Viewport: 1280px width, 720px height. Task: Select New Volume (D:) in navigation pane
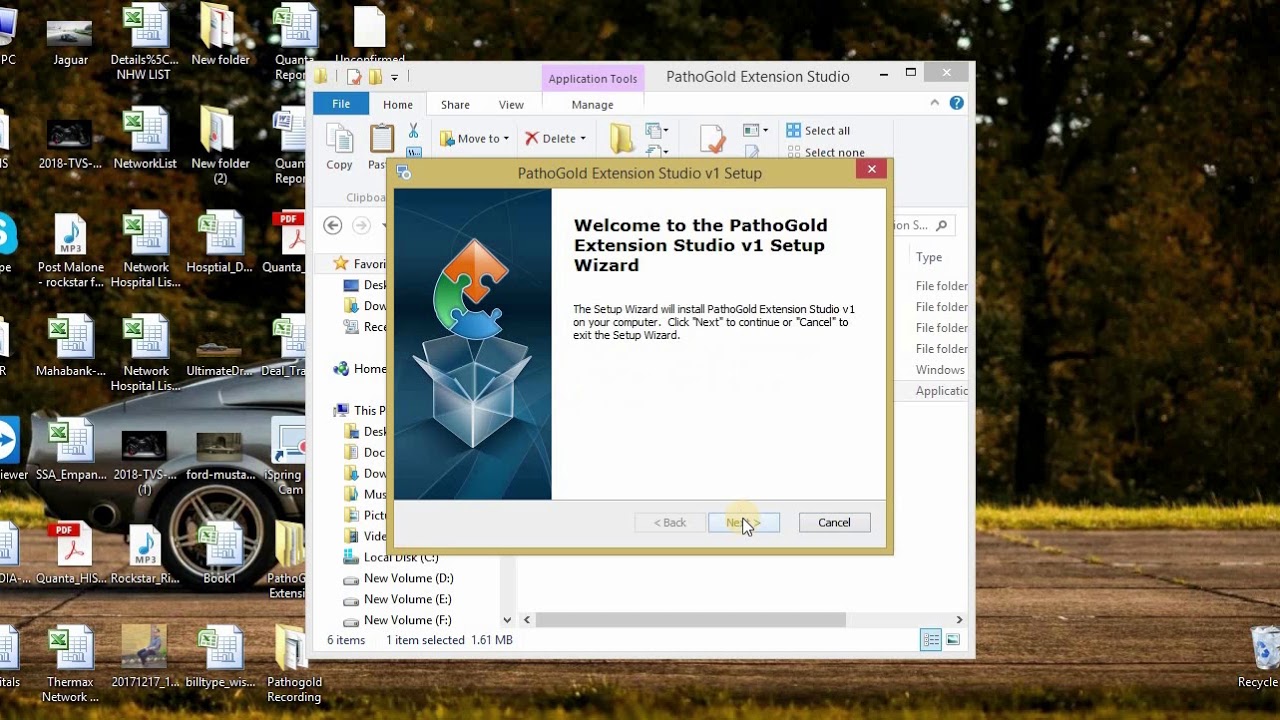pos(399,578)
